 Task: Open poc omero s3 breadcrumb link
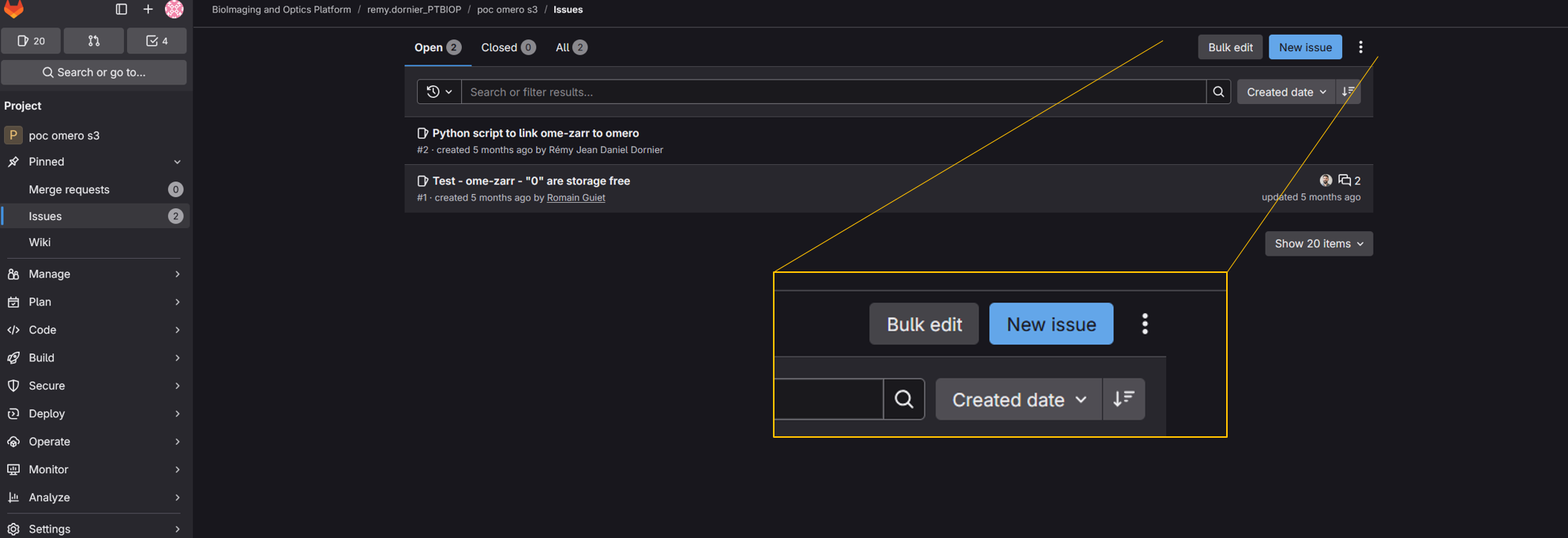507,9
